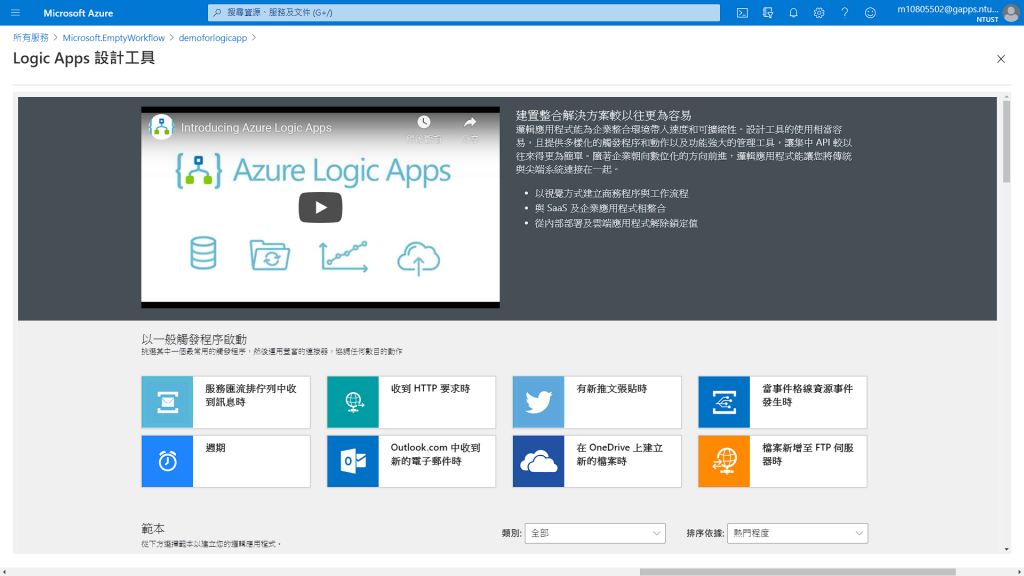
Task: Play the Introducing Azure Logic Apps video
Action: [x=320, y=207]
